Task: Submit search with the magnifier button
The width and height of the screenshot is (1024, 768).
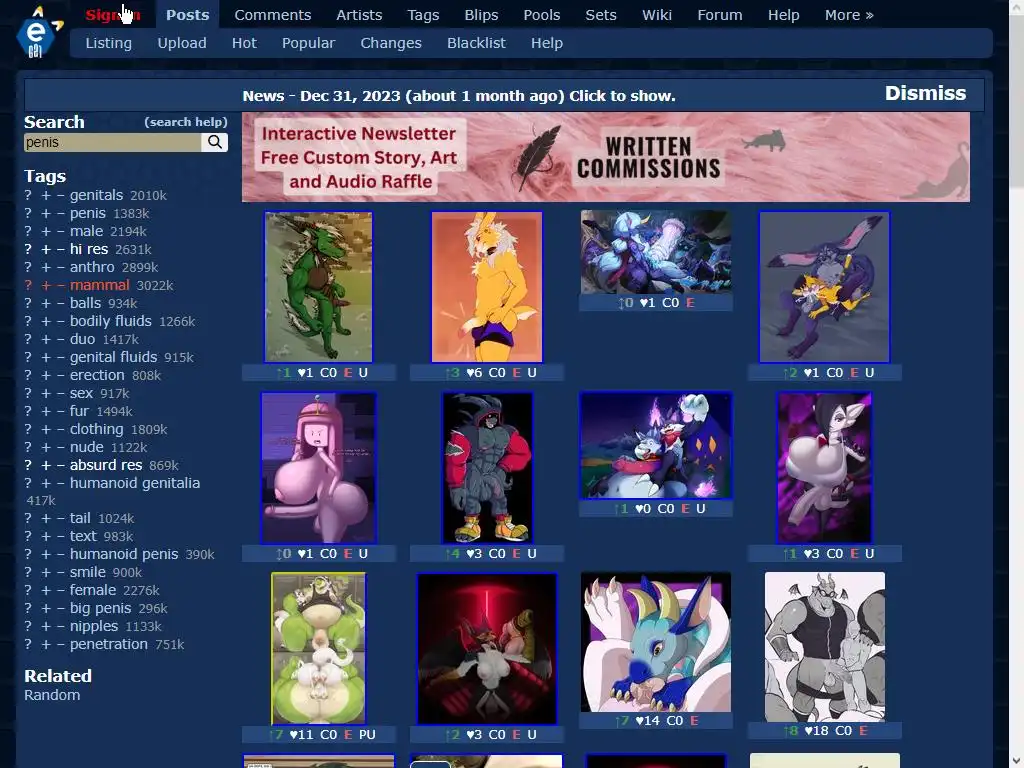Action: tap(214, 142)
